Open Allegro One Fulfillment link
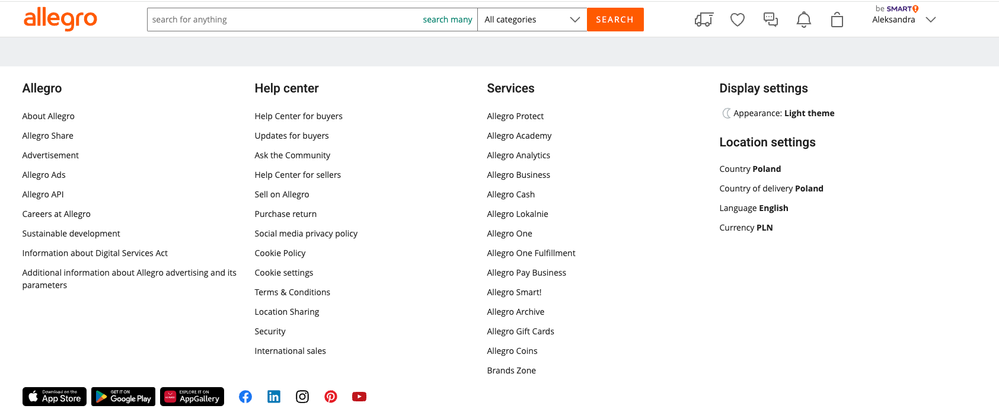The width and height of the screenshot is (999, 412). click(531, 253)
